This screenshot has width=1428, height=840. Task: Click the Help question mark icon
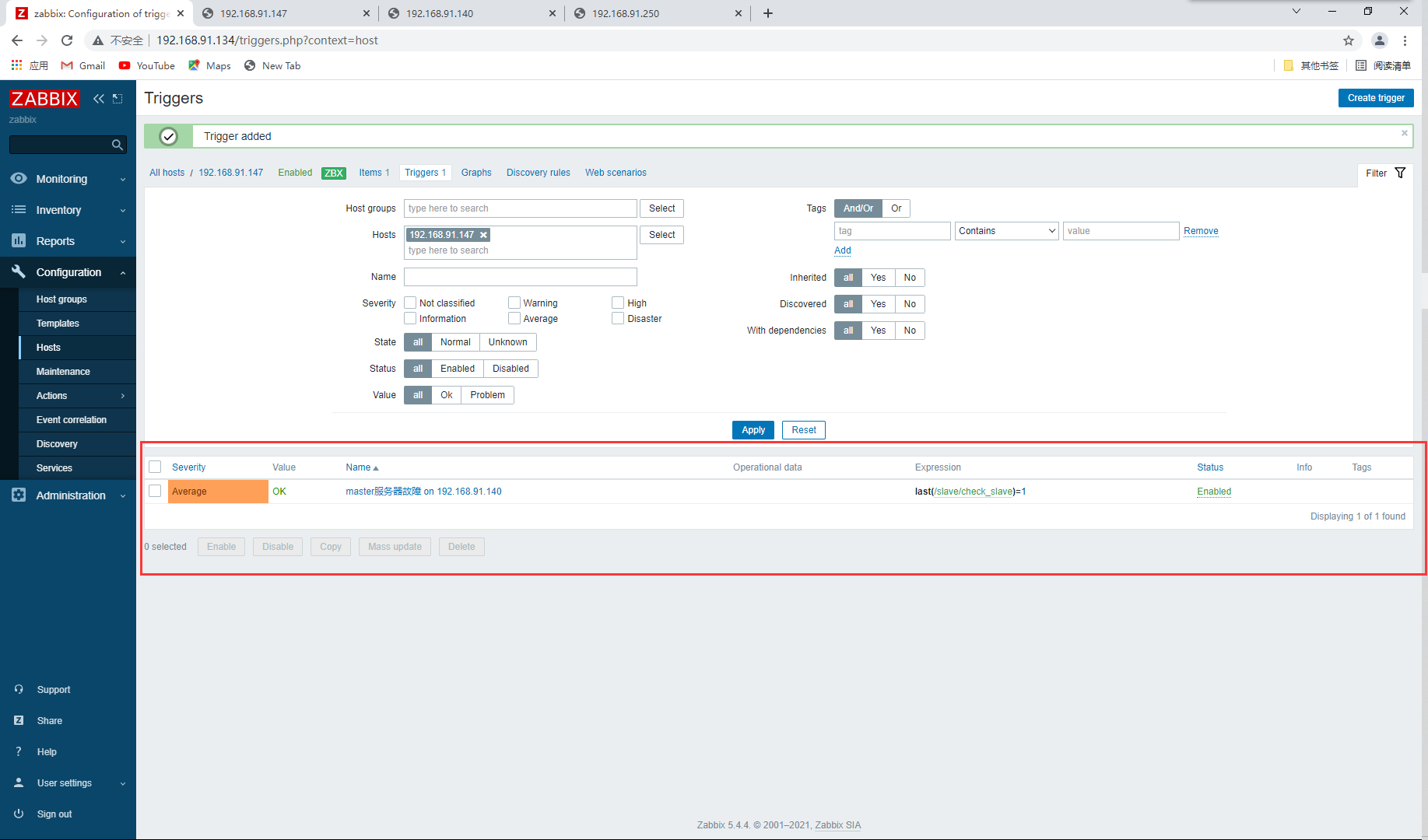19,752
